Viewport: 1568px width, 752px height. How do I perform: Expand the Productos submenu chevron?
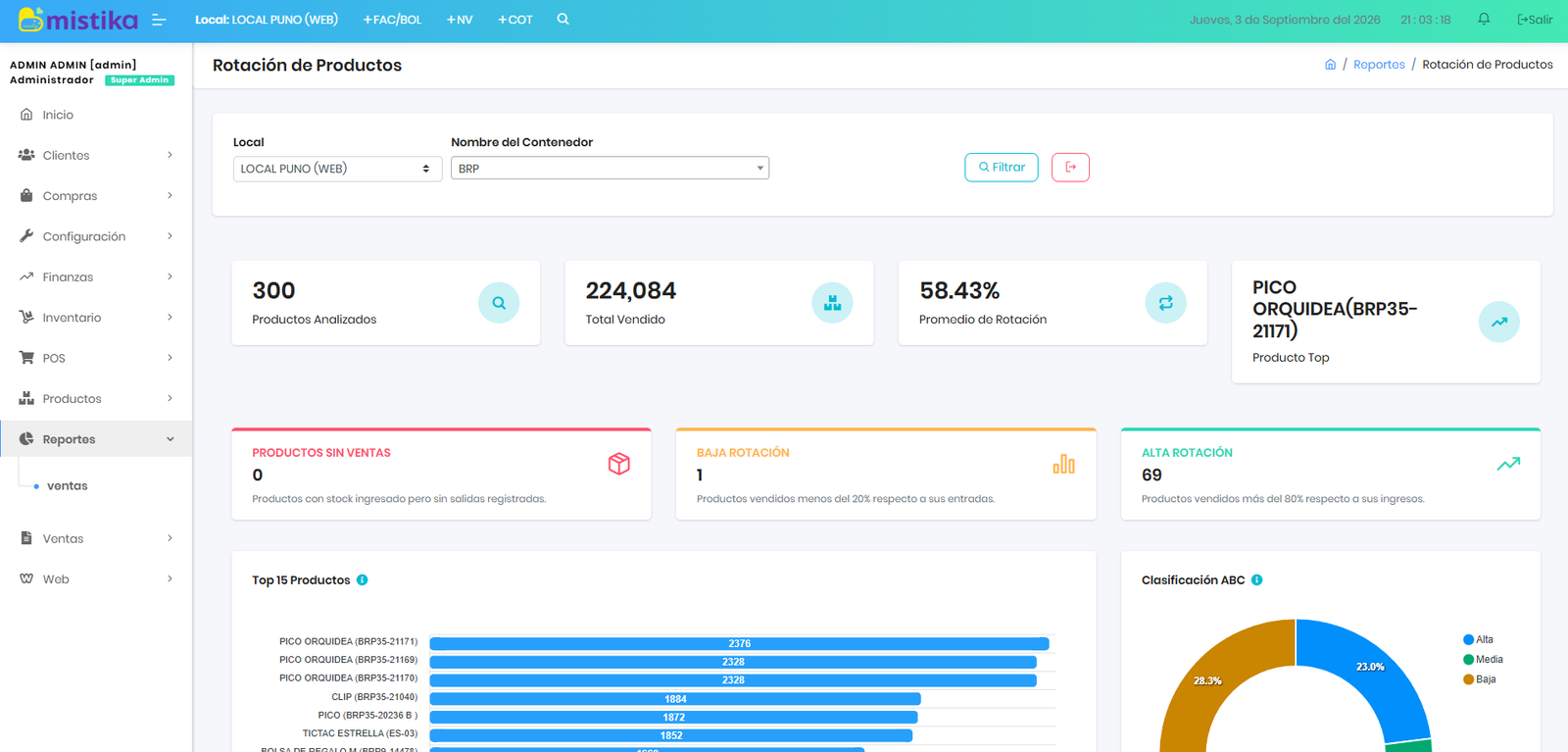[171, 398]
